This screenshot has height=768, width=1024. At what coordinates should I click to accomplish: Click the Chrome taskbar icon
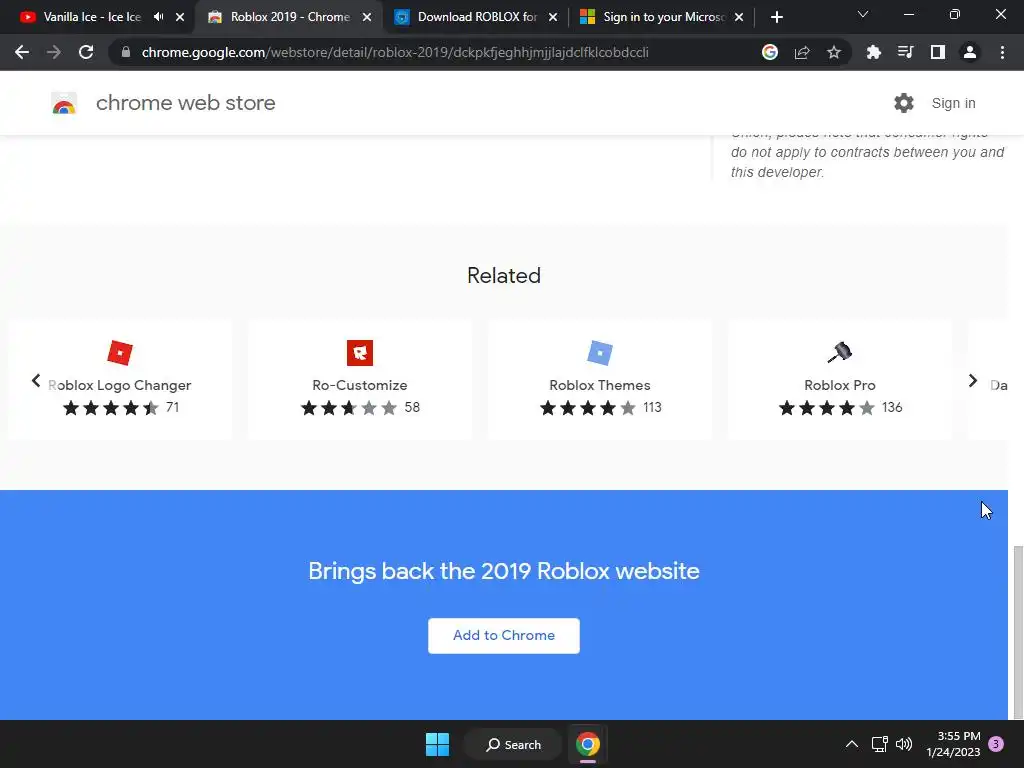[x=588, y=744]
